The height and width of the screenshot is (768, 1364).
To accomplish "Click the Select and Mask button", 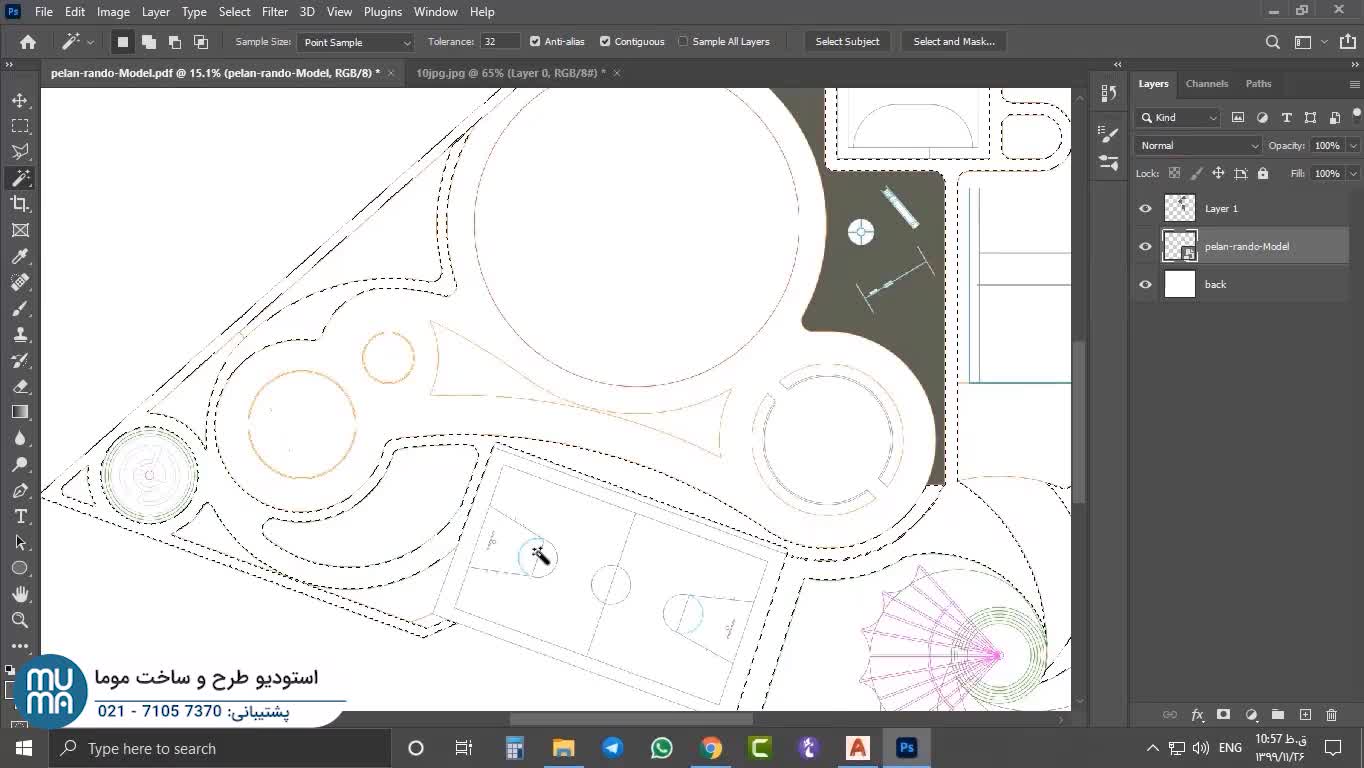I will [953, 42].
